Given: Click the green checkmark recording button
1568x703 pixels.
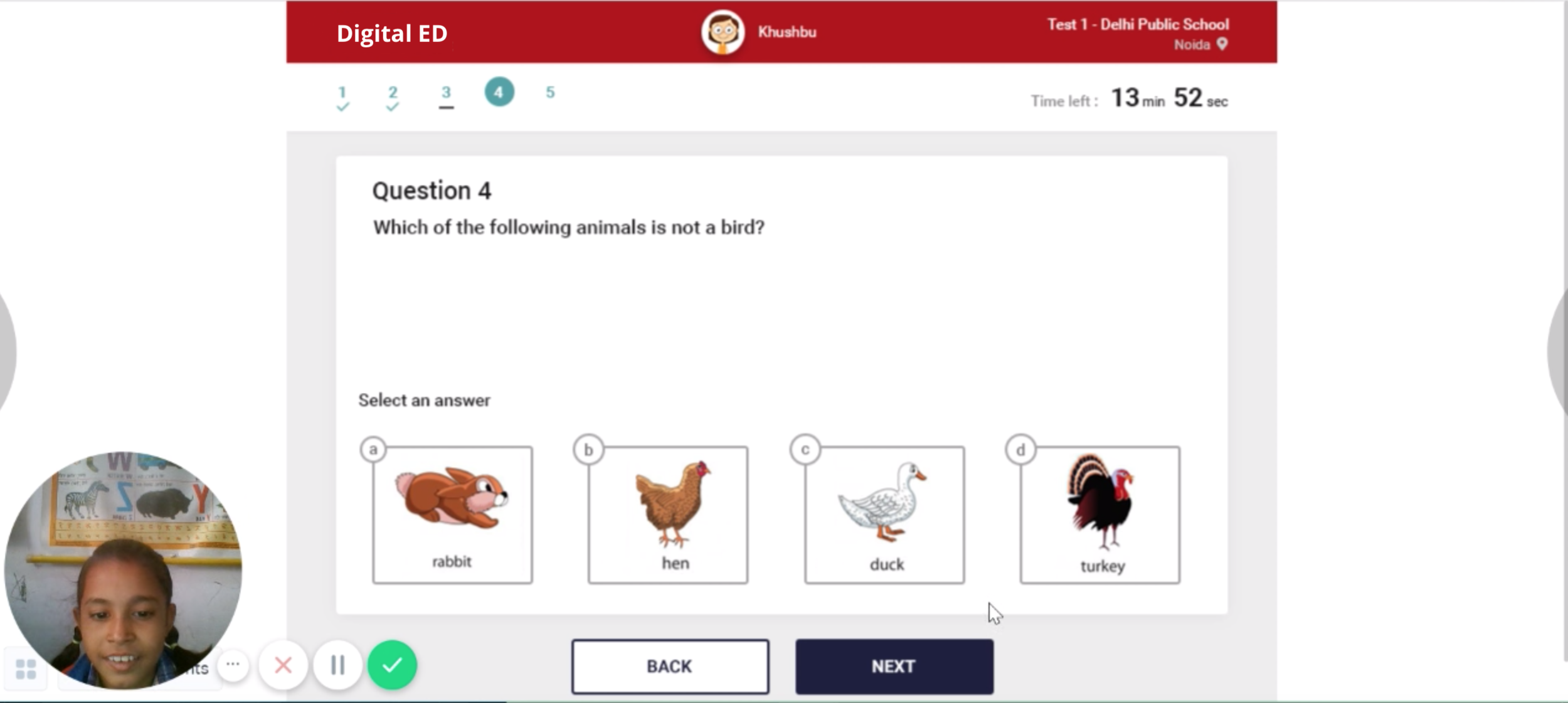Looking at the screenshot, I should tap(392, 665).
